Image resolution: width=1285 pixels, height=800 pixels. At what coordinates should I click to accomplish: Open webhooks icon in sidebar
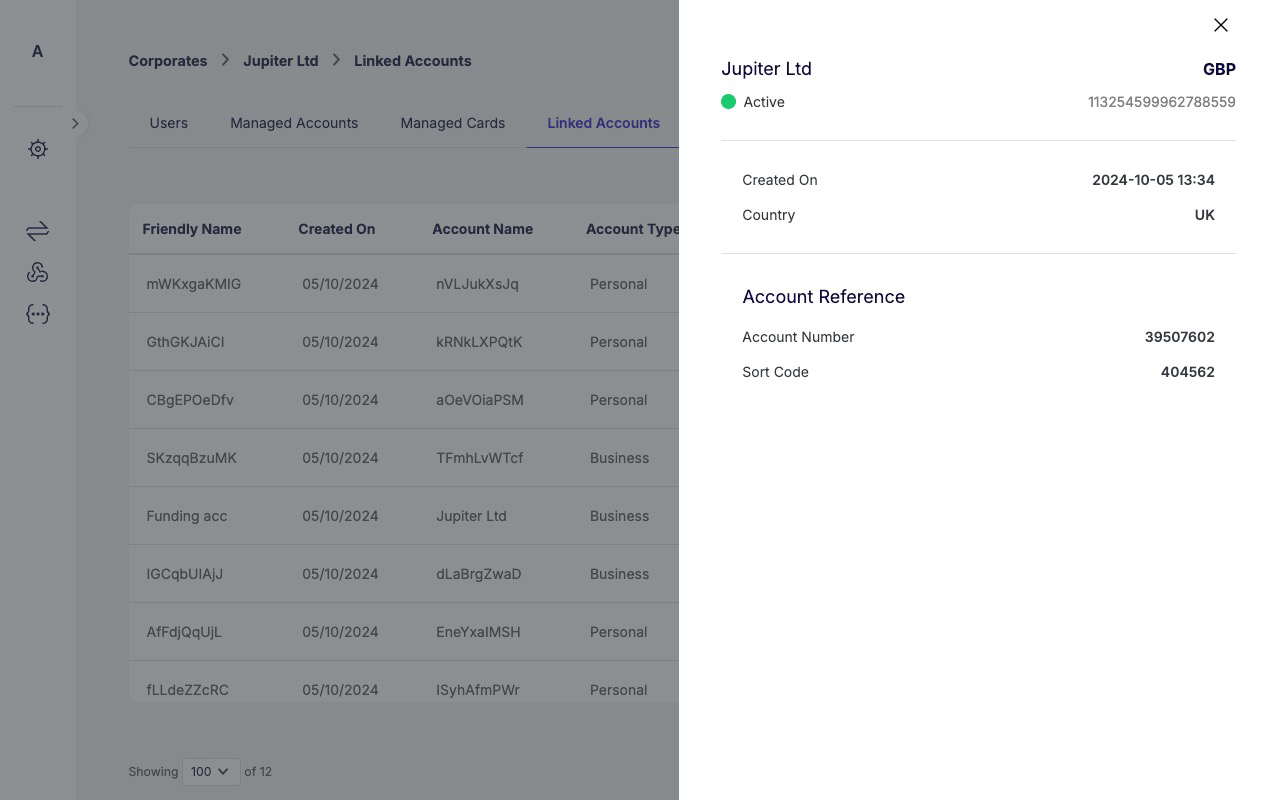pos(37,272)
